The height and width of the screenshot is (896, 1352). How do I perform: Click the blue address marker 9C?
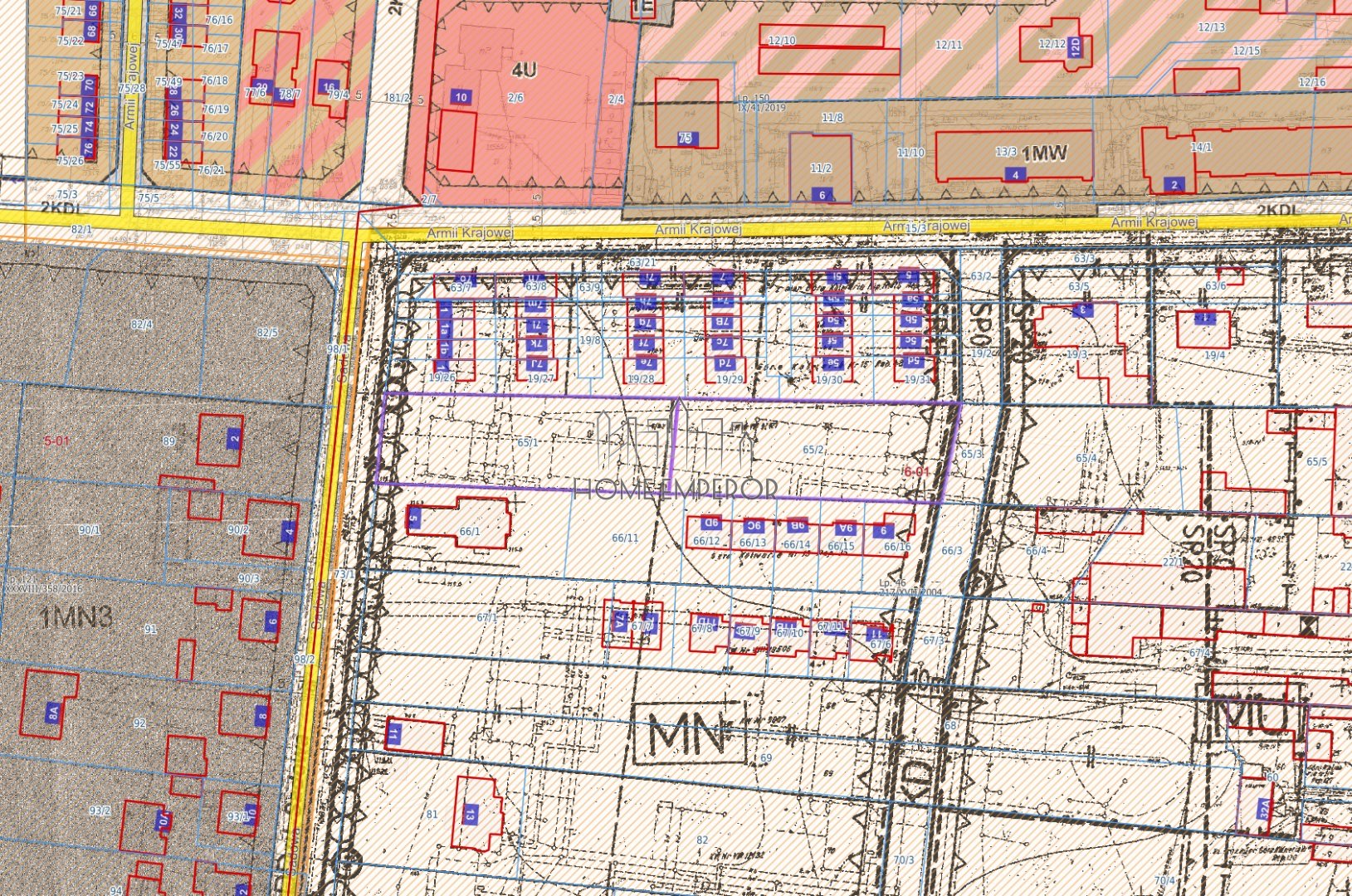(x=753, y=525)
